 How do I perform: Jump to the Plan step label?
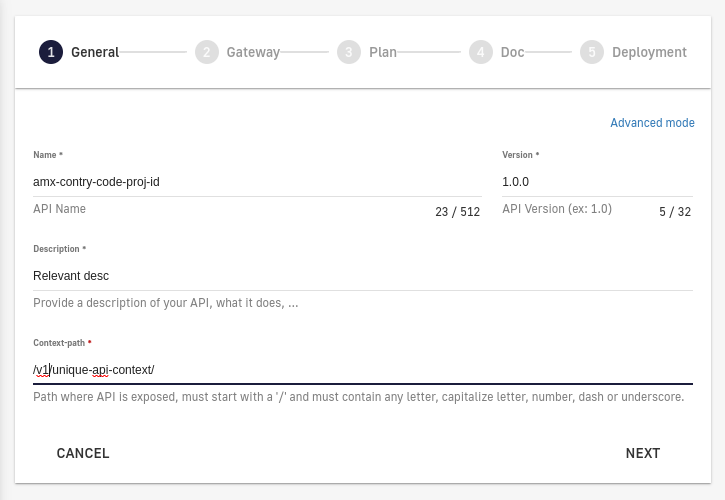(383, 52)
